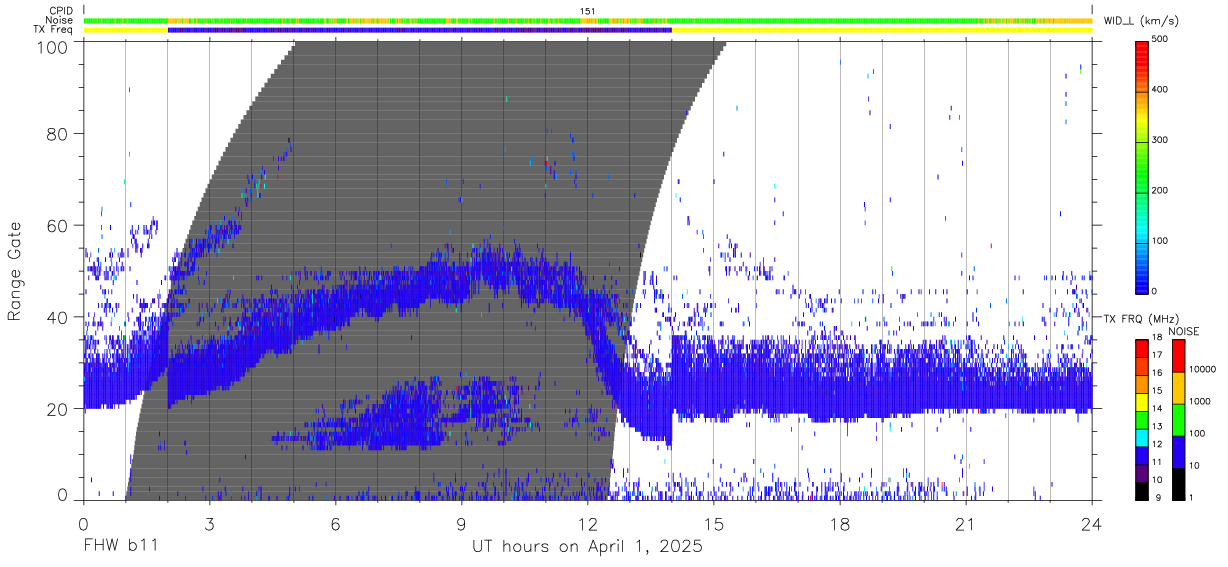
Task: Click the noise color strip above the plot
Action: [x=588, y=20]
